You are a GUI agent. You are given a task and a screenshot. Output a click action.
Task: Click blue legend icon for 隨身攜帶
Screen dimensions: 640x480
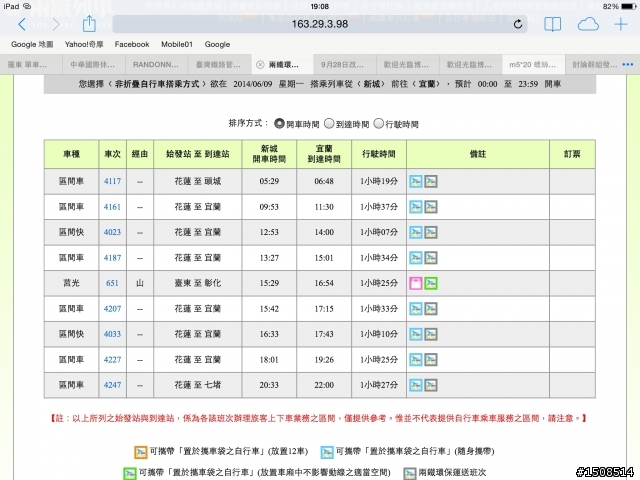[x=327, y=452]
